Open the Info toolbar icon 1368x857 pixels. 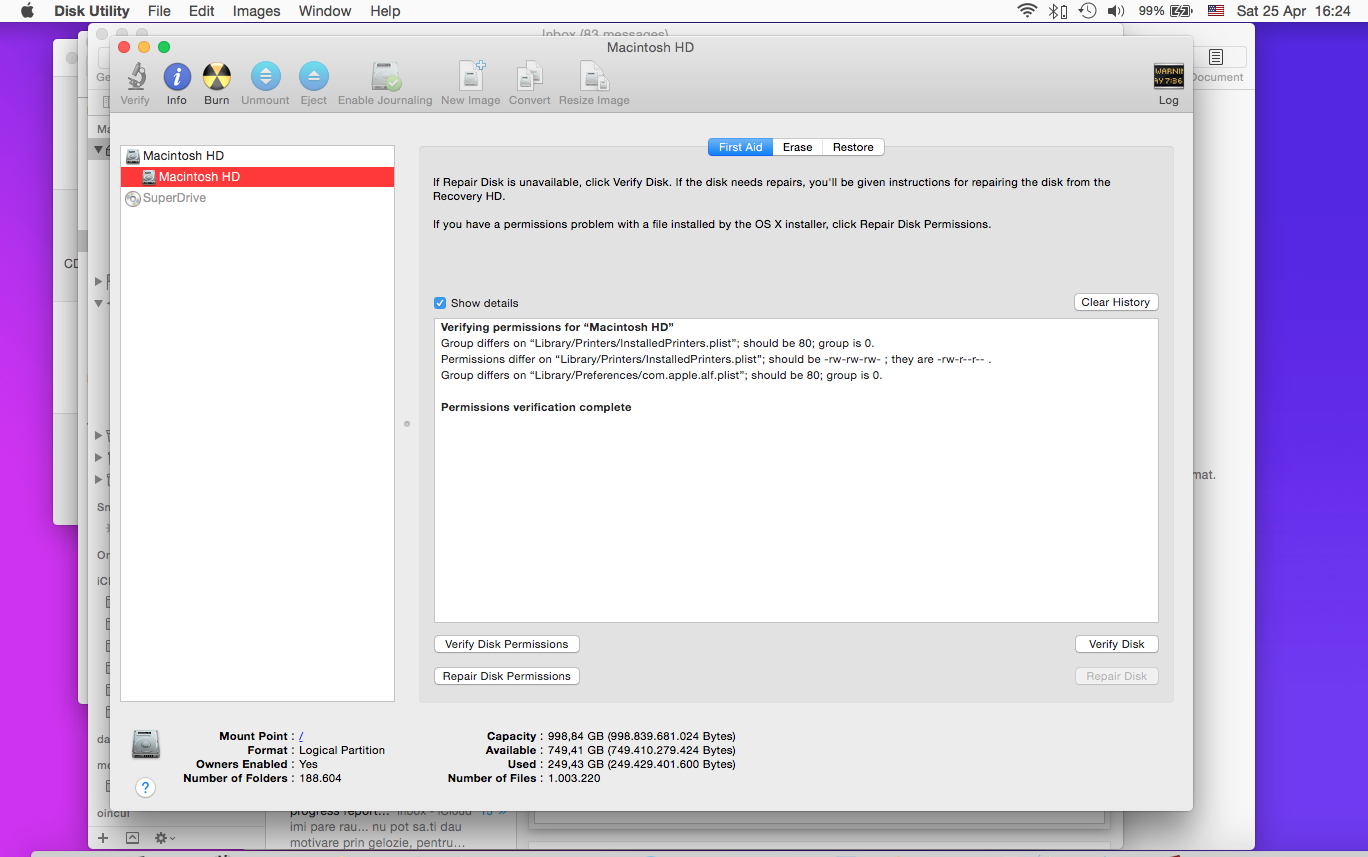pos(177,77)
